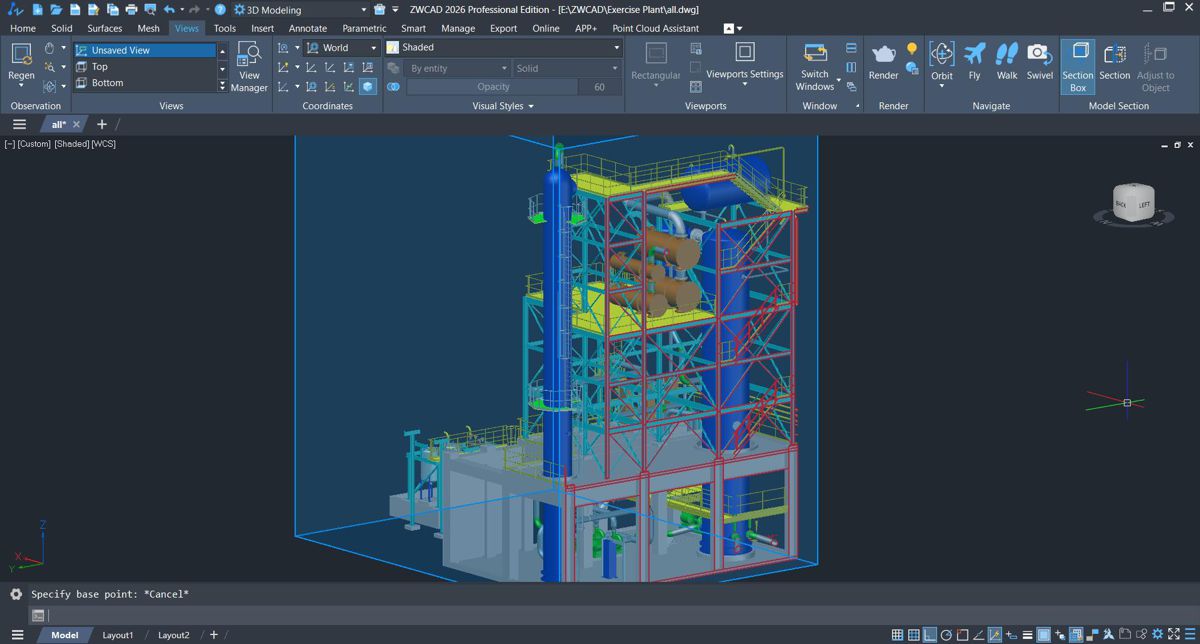
Task: Open the View Manager
Action: pyautogui.click(x=249, y=68)
